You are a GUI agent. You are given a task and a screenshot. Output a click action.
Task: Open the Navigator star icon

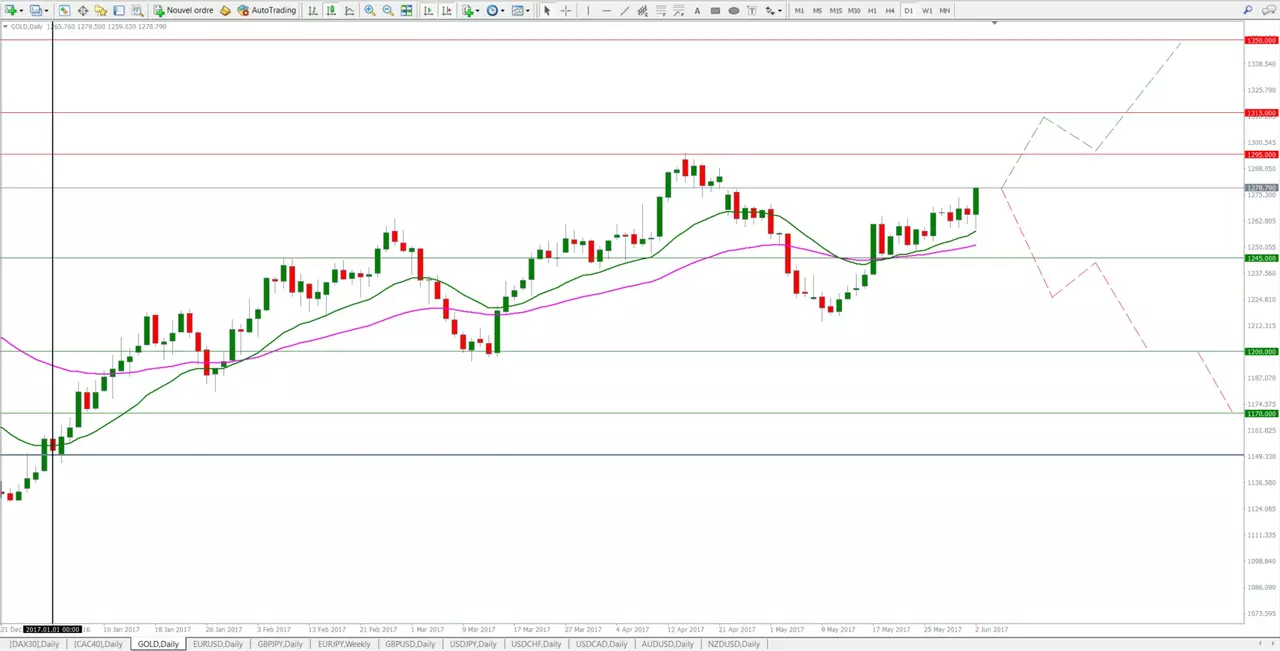[x=101, y=10]
